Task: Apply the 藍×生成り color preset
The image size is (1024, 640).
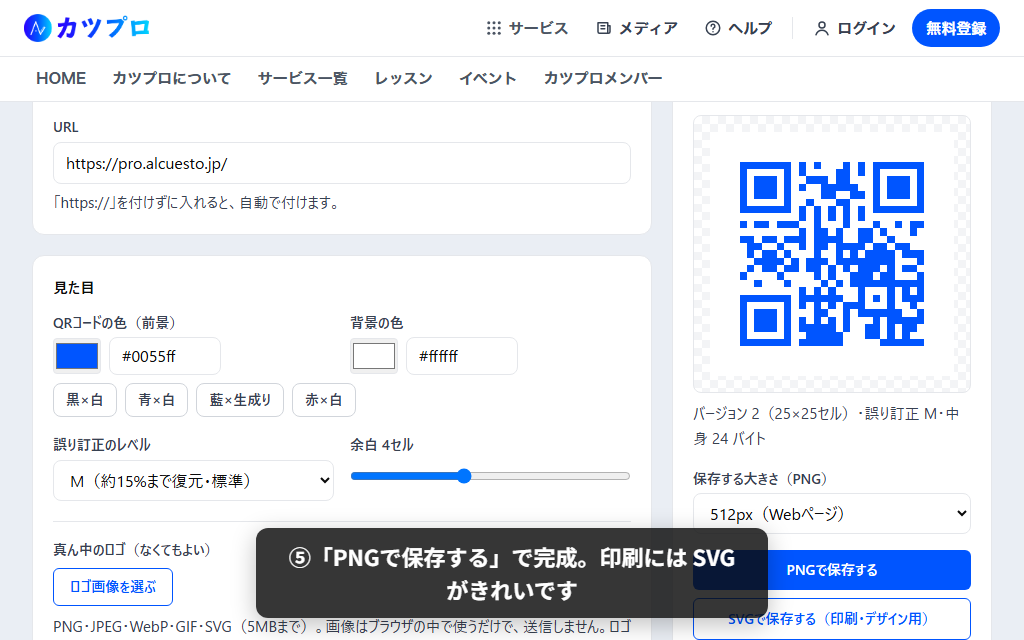Action: click(240, 400)
